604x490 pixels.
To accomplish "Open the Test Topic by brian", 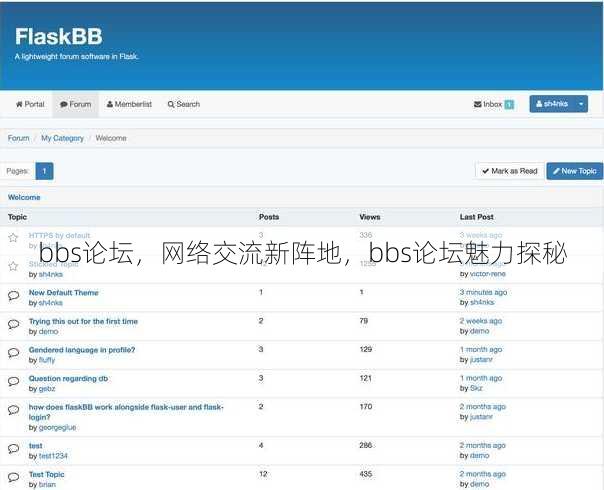I will click(x=47, y=474).
